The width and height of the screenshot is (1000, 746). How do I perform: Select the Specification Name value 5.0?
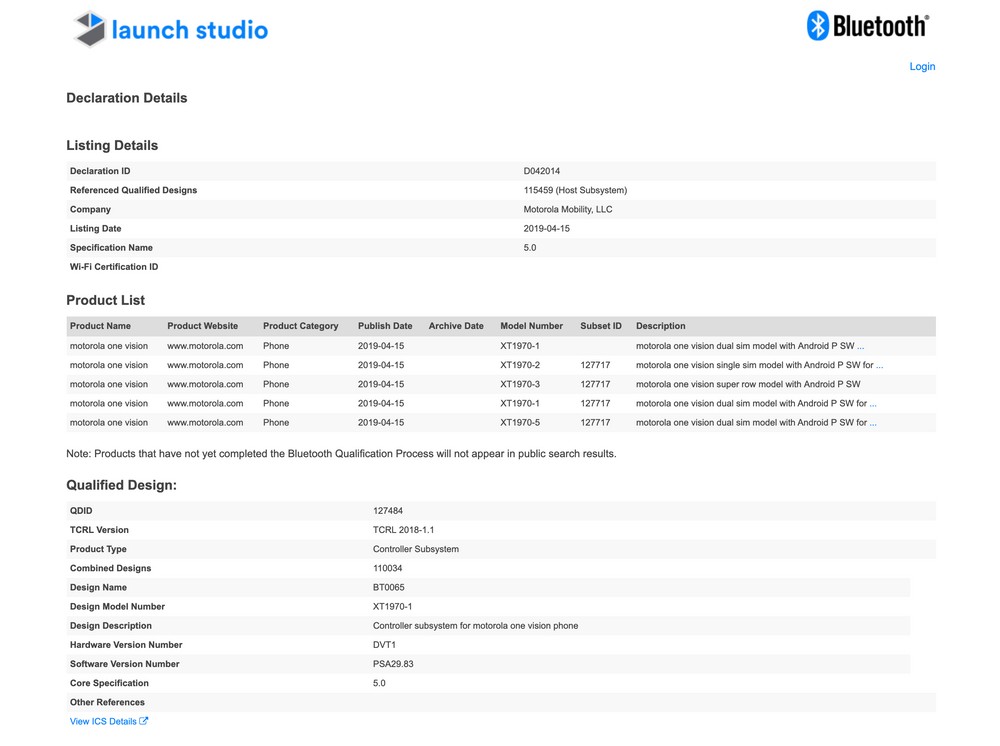click(530, 247)
